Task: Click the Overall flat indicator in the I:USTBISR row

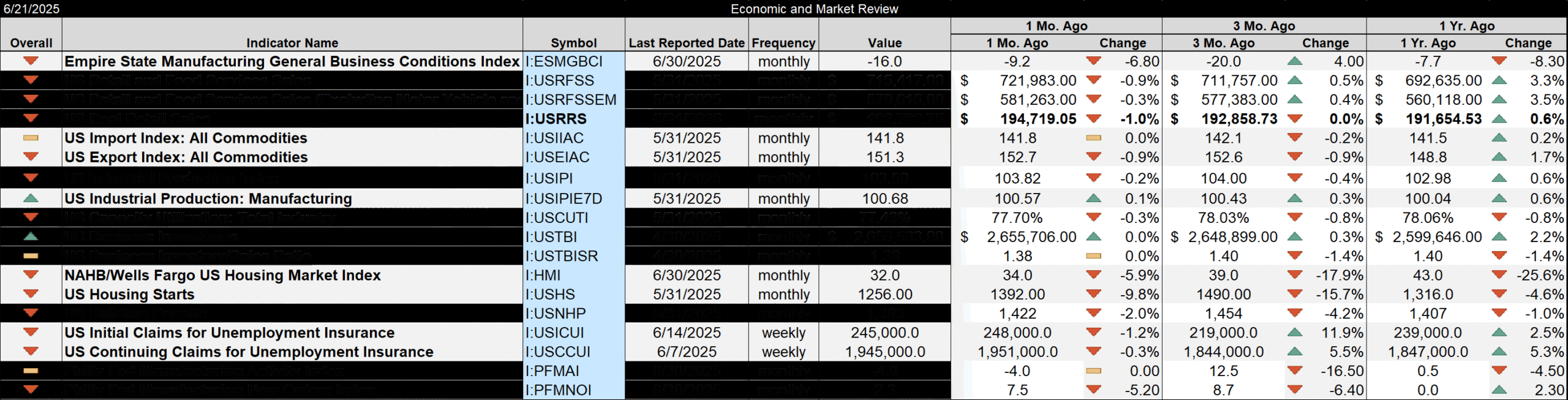Action: [x=31, y=256]
